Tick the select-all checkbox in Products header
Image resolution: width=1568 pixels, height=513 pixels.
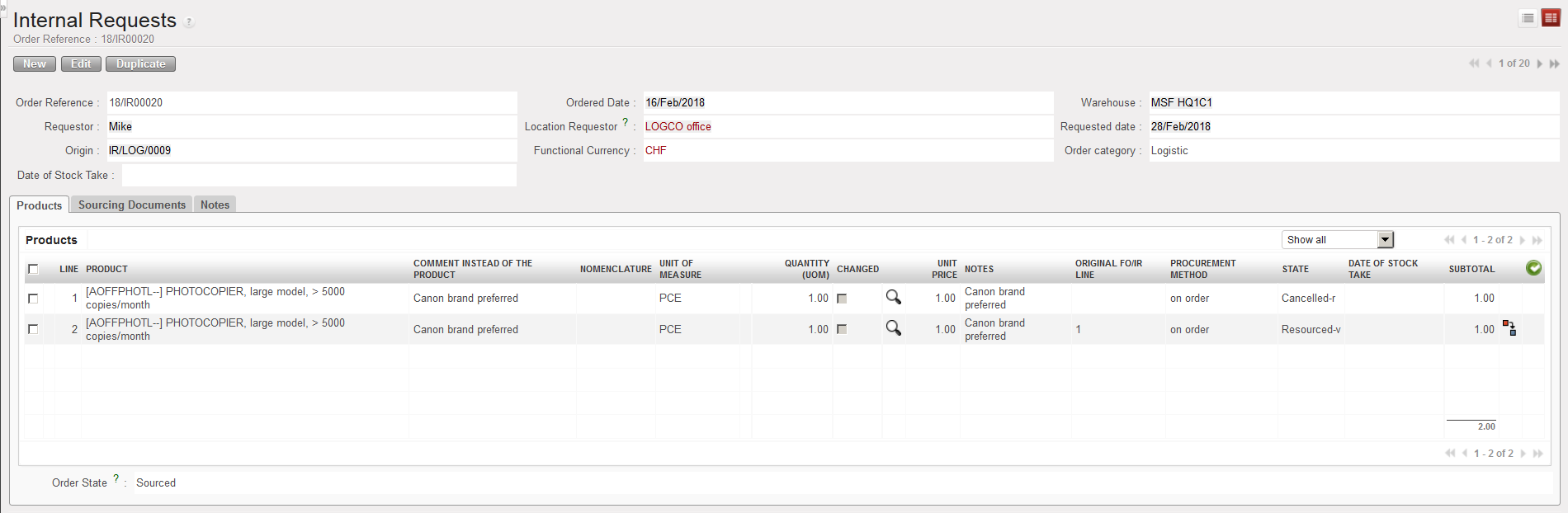[33, 269]
